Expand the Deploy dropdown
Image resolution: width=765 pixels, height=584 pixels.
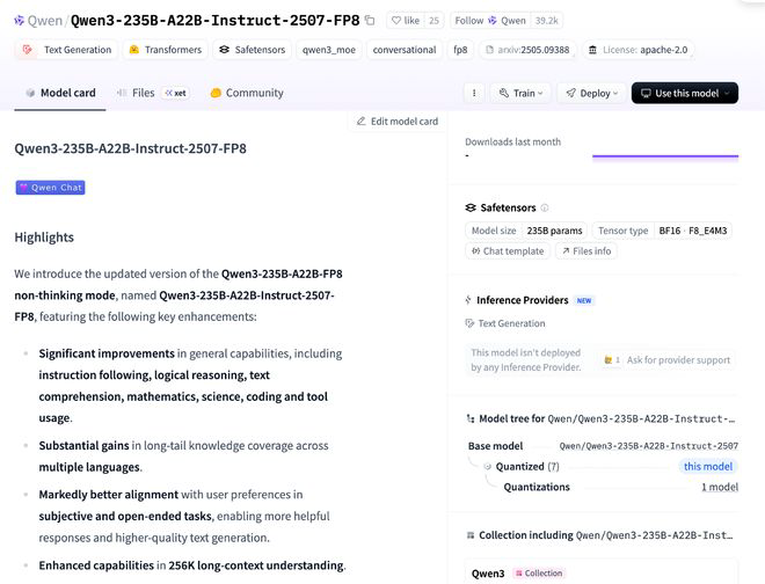[x=591, y=93]
